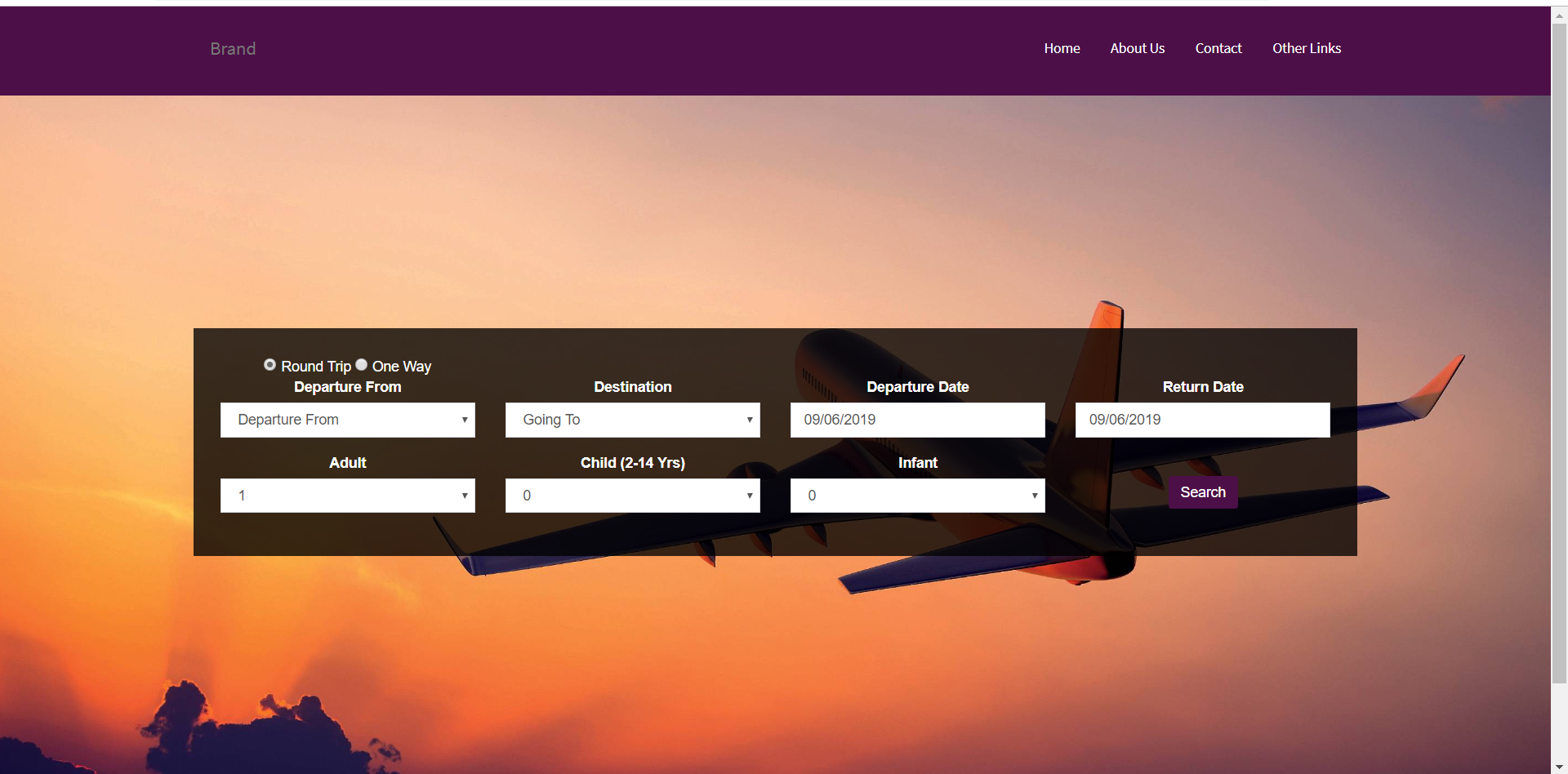This screenshot has height=774, width=1568.
Task: Expand the Child (2-14 Yrs) dropdown
Action: point(632,496)
